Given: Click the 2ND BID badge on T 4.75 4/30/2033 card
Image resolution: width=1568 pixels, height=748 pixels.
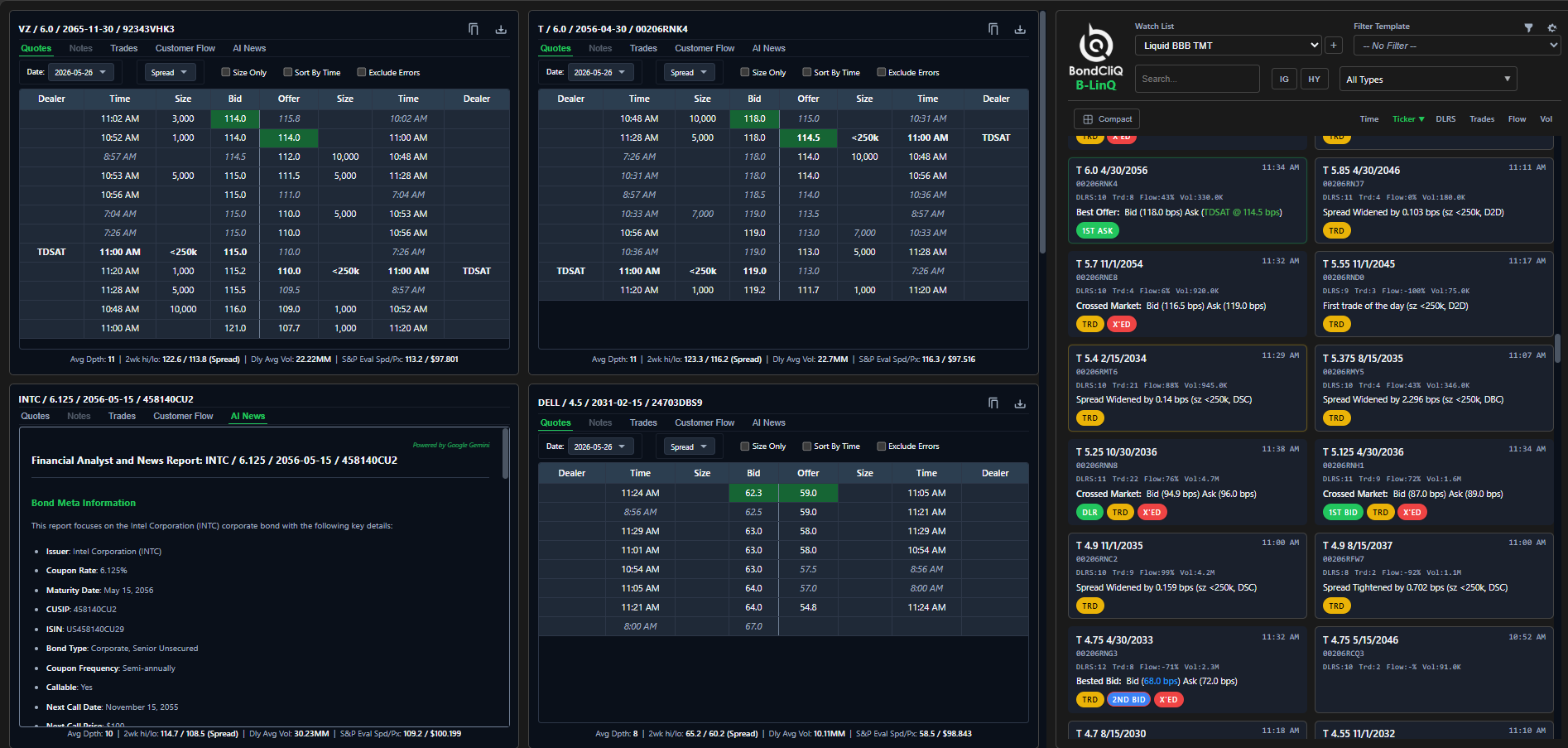Looking at the screenshot, I should [x=1128, y=699].
